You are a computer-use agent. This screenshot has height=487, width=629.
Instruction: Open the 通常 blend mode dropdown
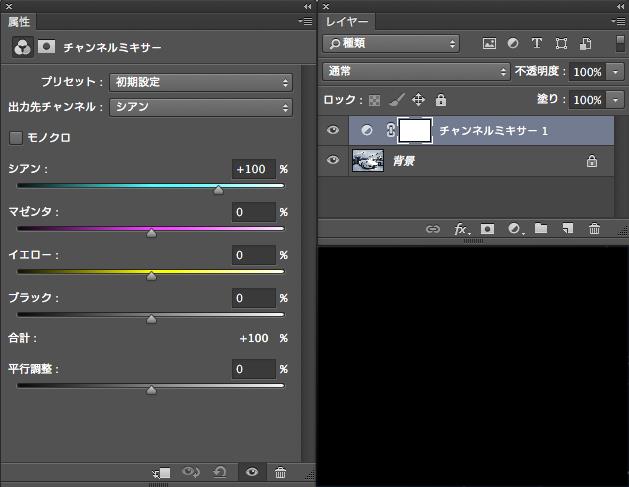[x=416, y=72]
